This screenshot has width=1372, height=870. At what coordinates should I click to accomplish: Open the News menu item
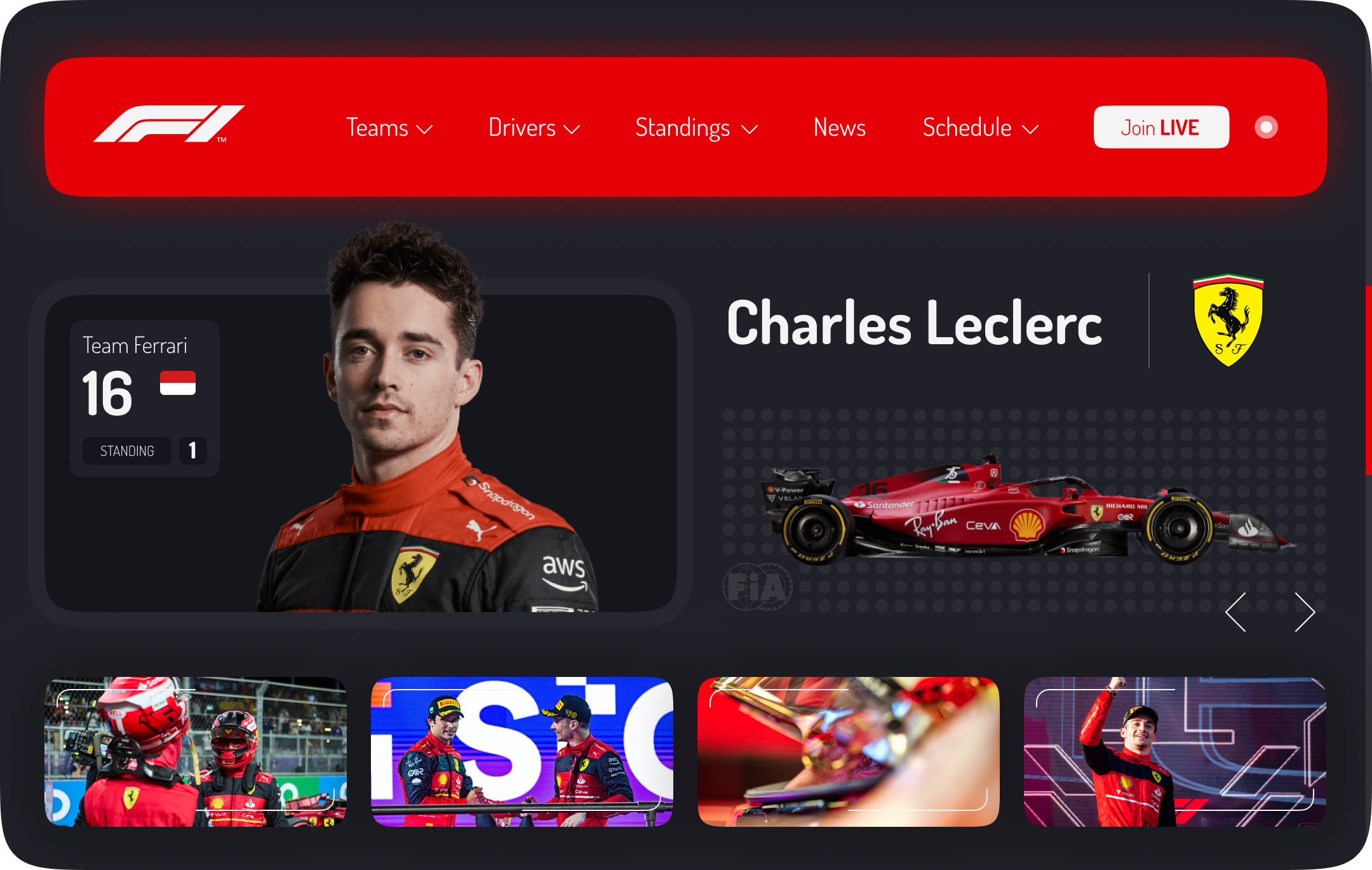[x=840, y=128]
